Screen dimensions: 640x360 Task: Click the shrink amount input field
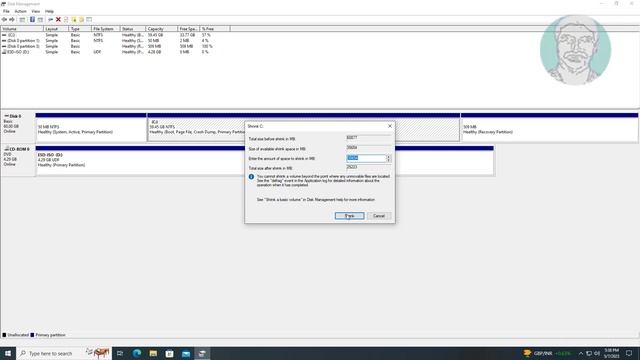coord(366,158)
